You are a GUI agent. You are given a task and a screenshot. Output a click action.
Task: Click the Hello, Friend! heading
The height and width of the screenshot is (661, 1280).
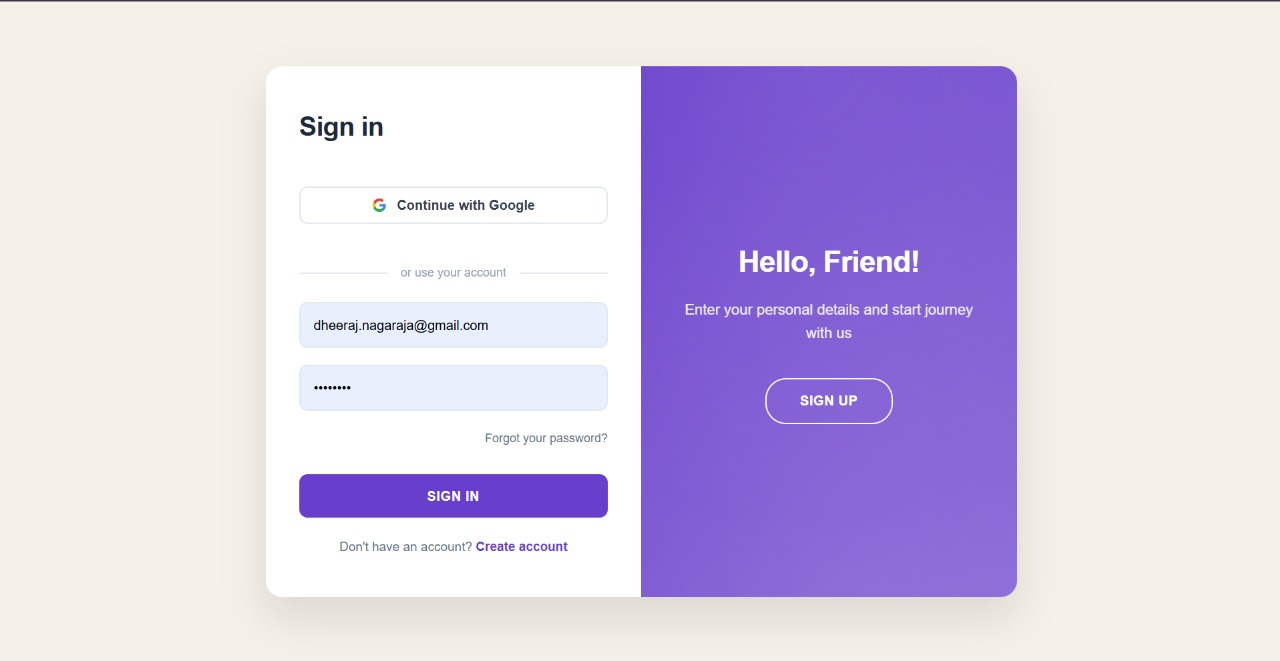pyautogui.click(x=828, y=262)
